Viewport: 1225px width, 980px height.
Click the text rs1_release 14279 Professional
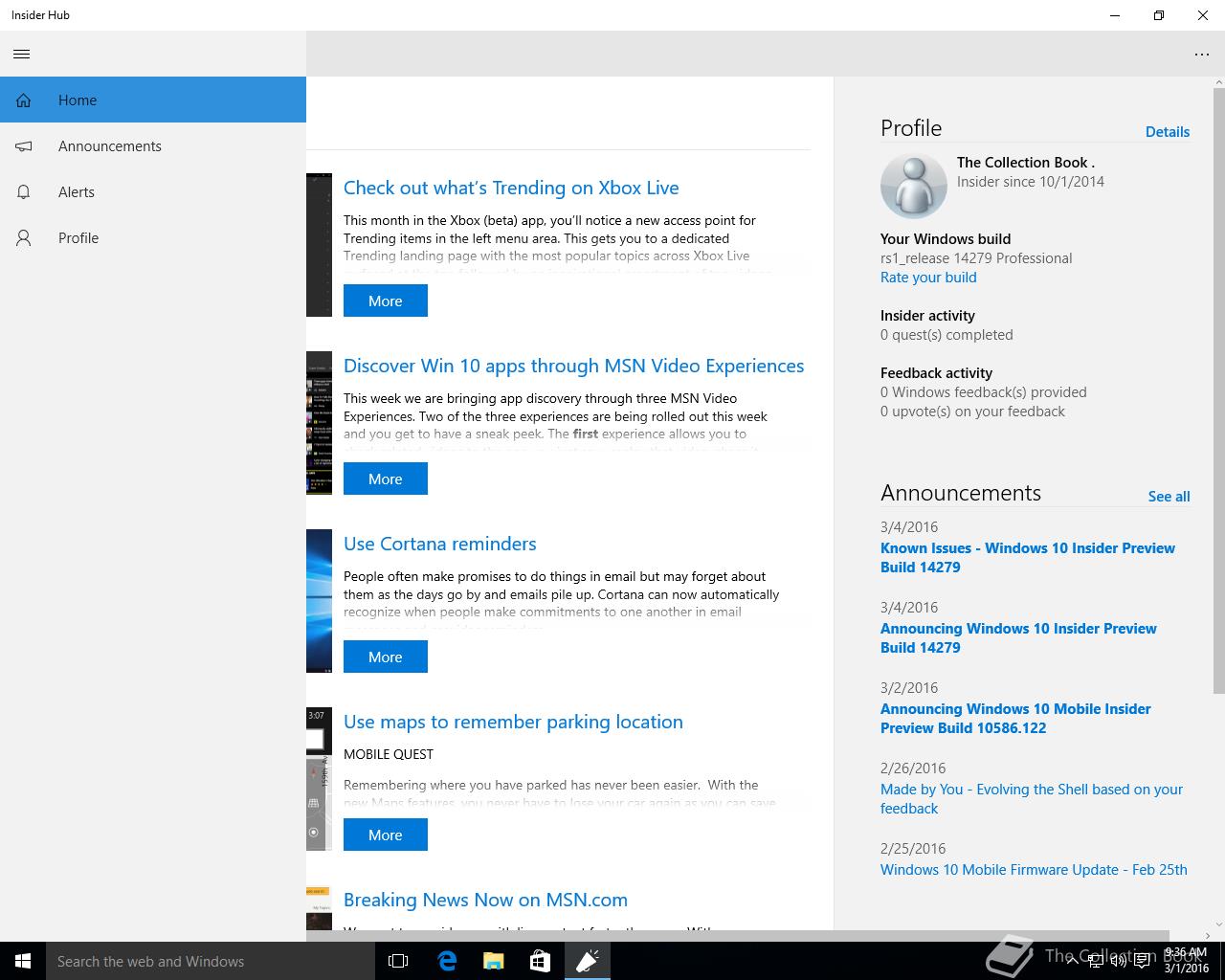point(976,258)
